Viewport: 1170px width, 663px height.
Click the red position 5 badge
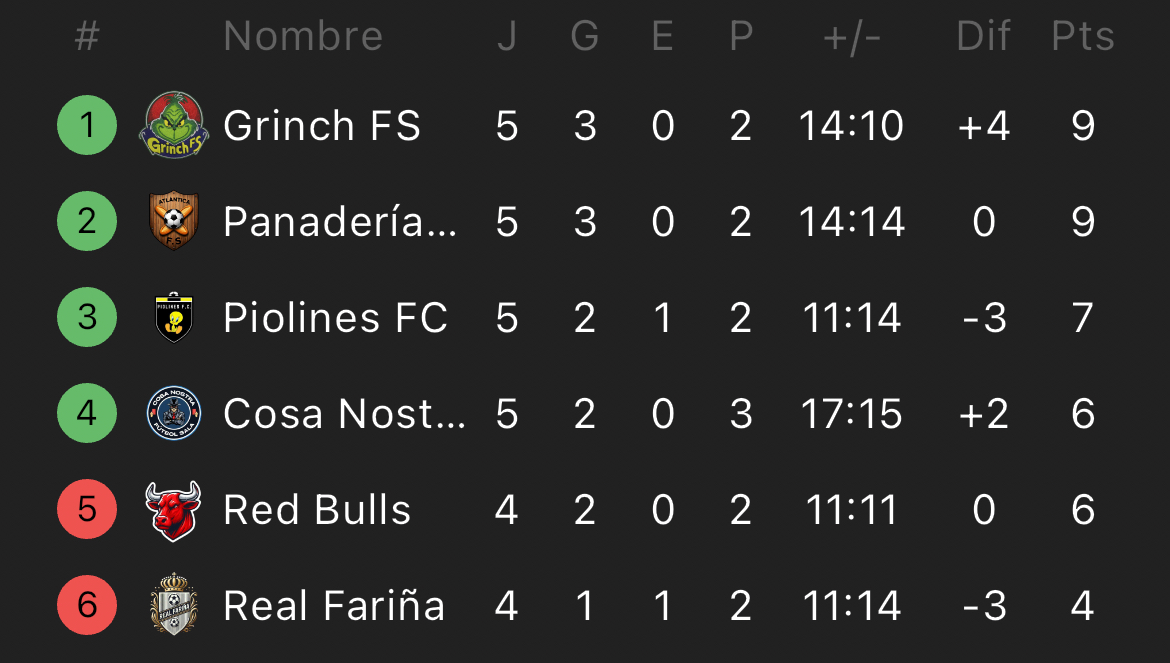87,510
